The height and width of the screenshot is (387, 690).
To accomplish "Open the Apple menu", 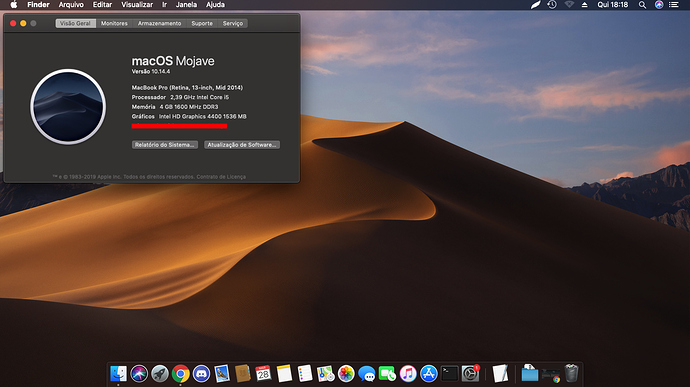I will click(14, 5).
